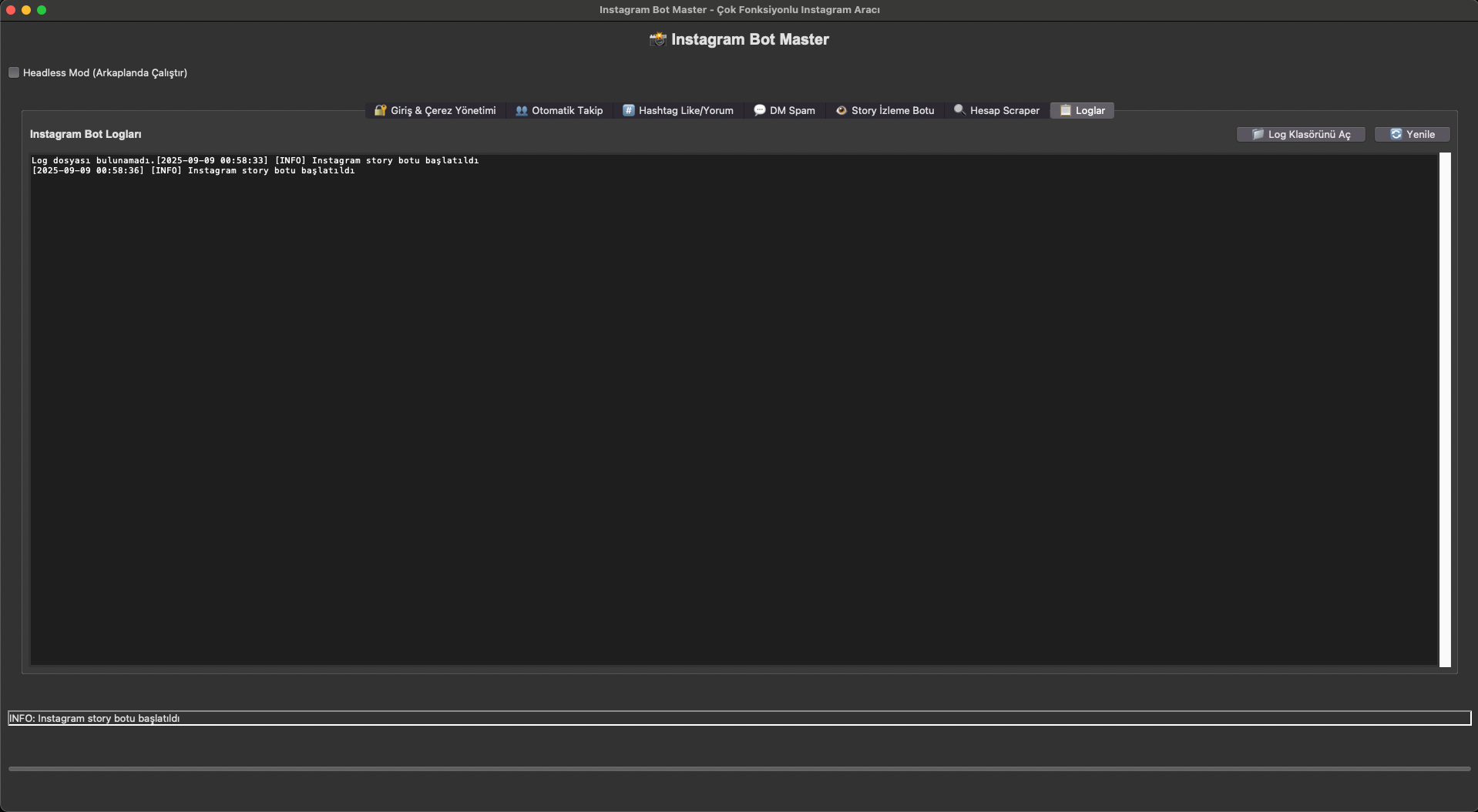The height and width of the screenshot is (812, 1478).
Task: Click the progress bar at the bottom
Action: click(x=739, y=769)
